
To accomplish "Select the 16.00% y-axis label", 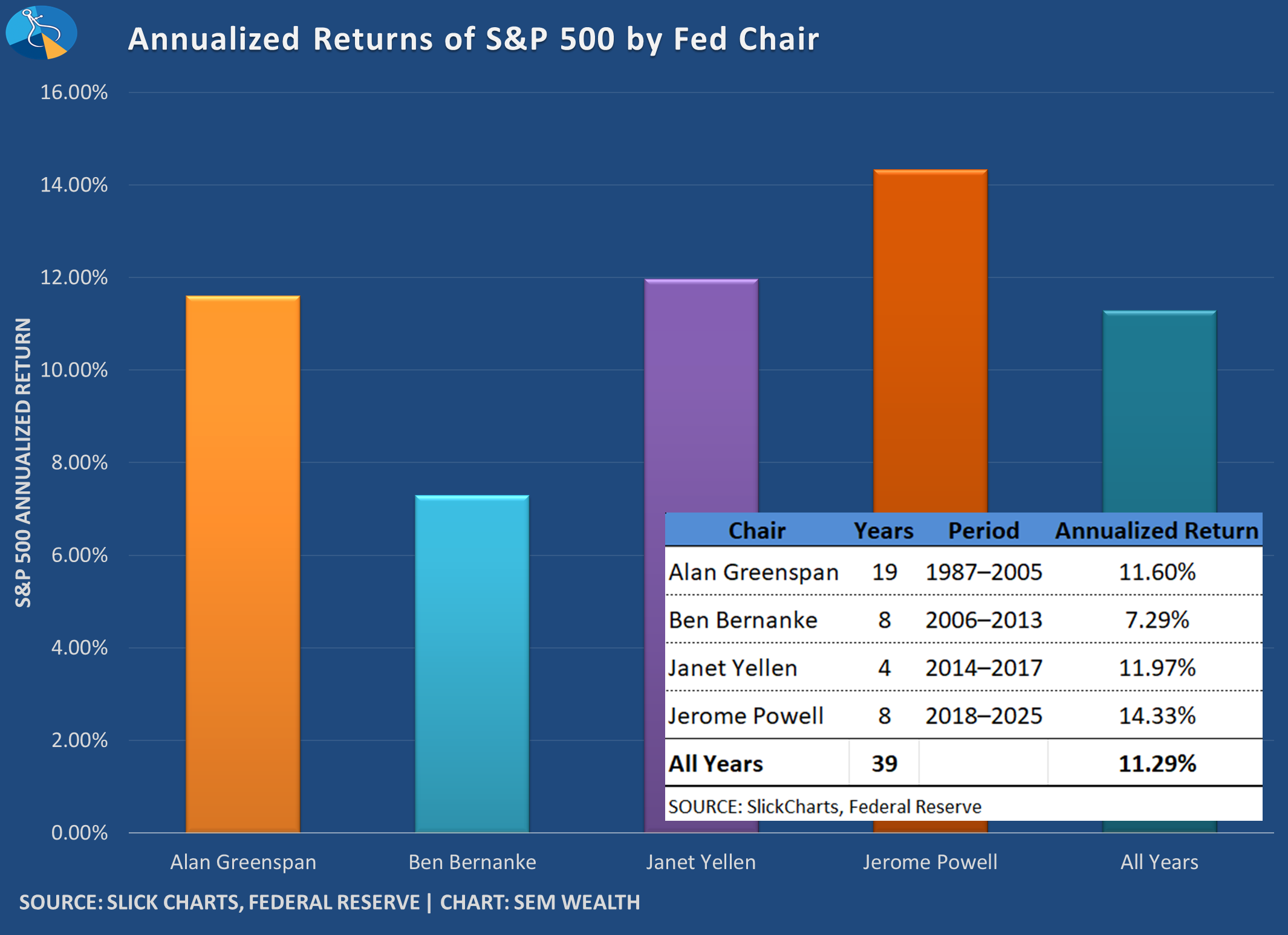I will [x=74, y=92].
